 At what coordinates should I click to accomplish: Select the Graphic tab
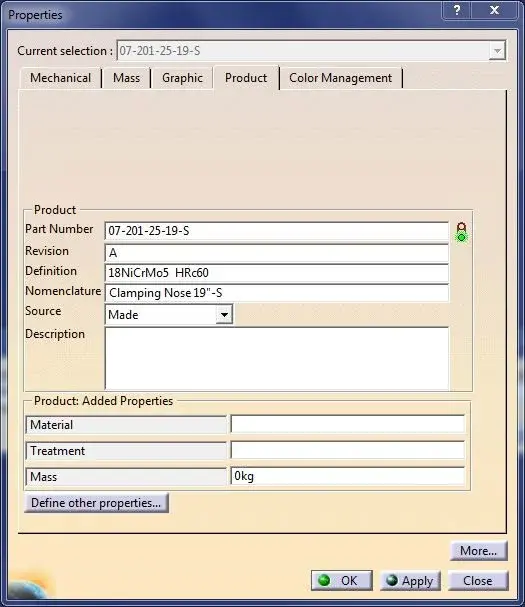(182, 78)
